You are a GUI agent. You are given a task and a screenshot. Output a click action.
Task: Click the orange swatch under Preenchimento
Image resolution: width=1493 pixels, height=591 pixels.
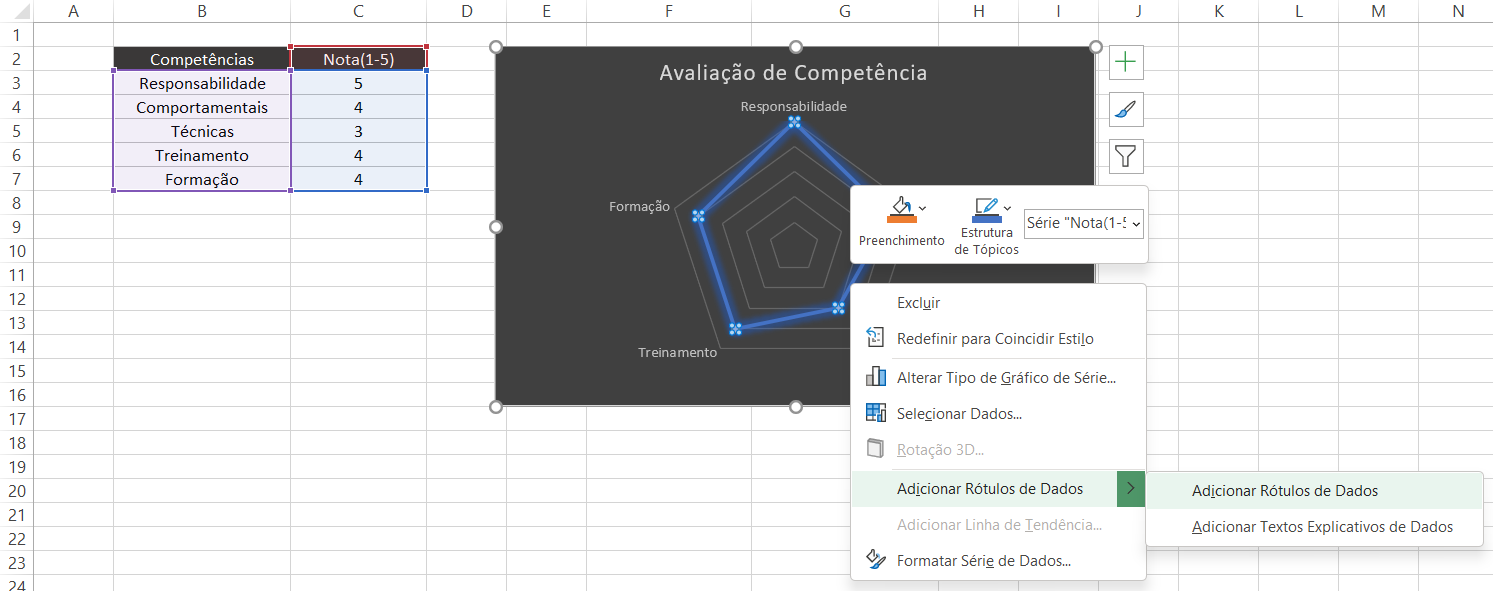(x=901, y=218)
